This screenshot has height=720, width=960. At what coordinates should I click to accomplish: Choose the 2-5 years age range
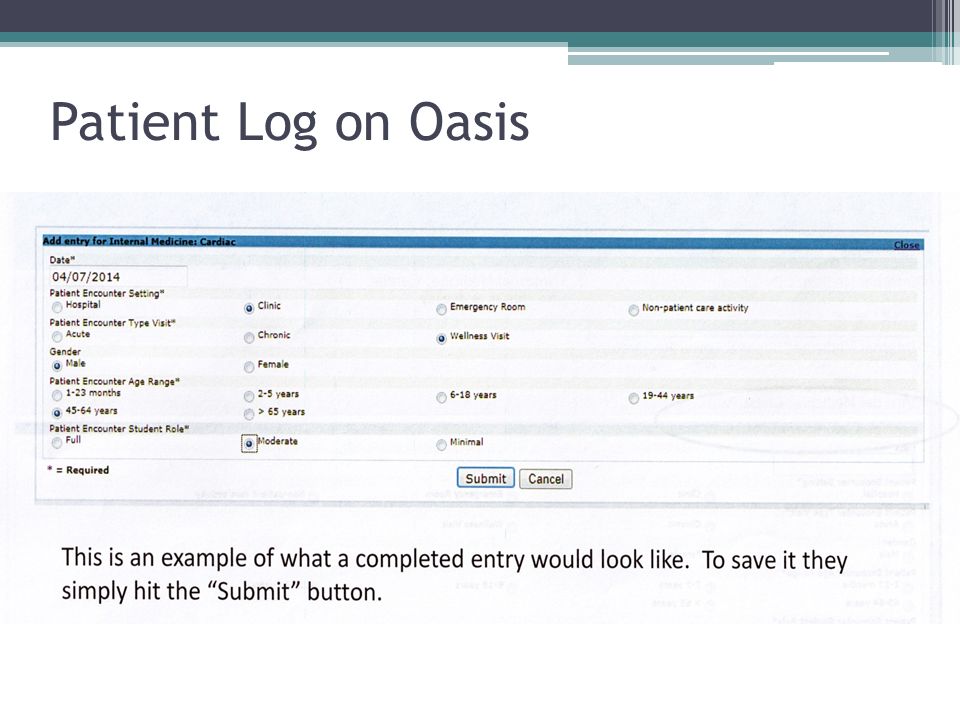[249, 397]
